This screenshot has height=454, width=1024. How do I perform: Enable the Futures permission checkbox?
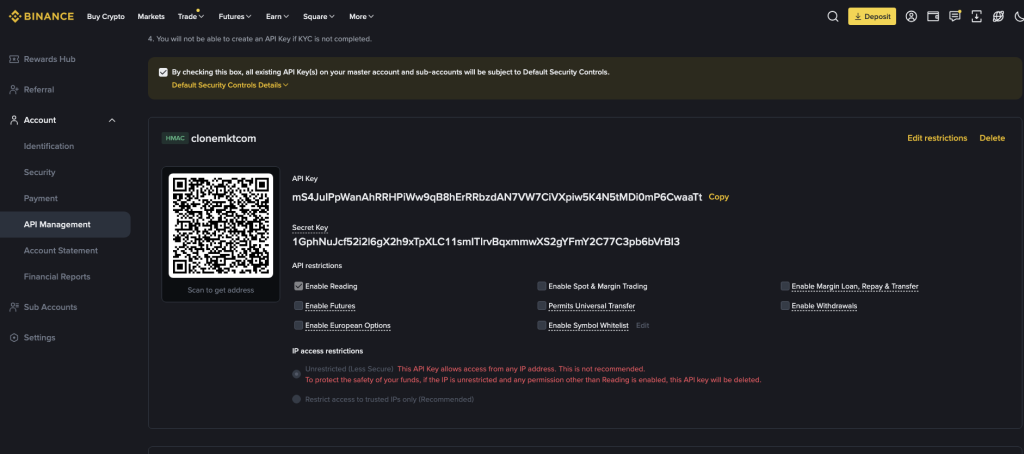299,305
